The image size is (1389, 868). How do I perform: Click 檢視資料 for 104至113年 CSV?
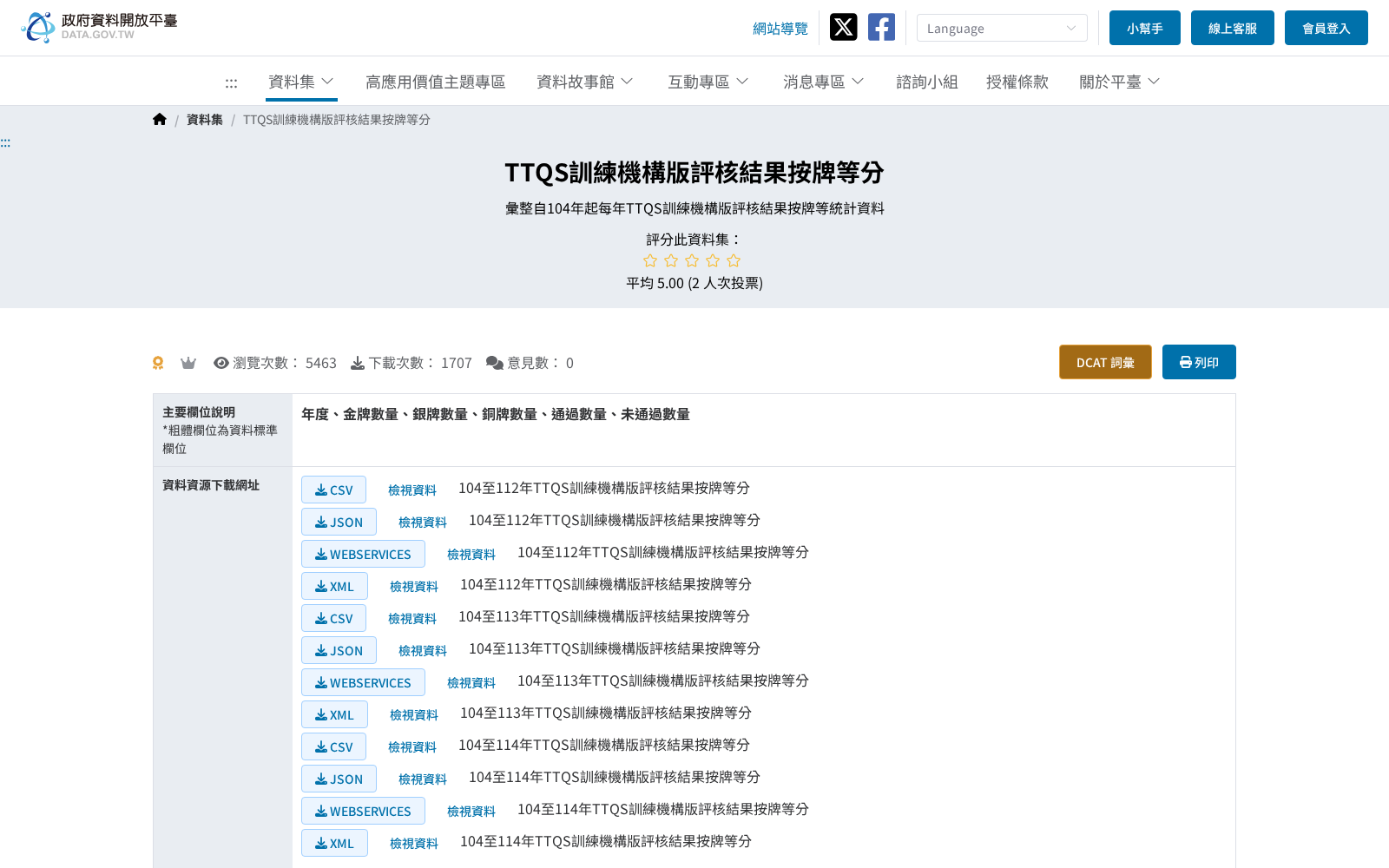point(412,619)
